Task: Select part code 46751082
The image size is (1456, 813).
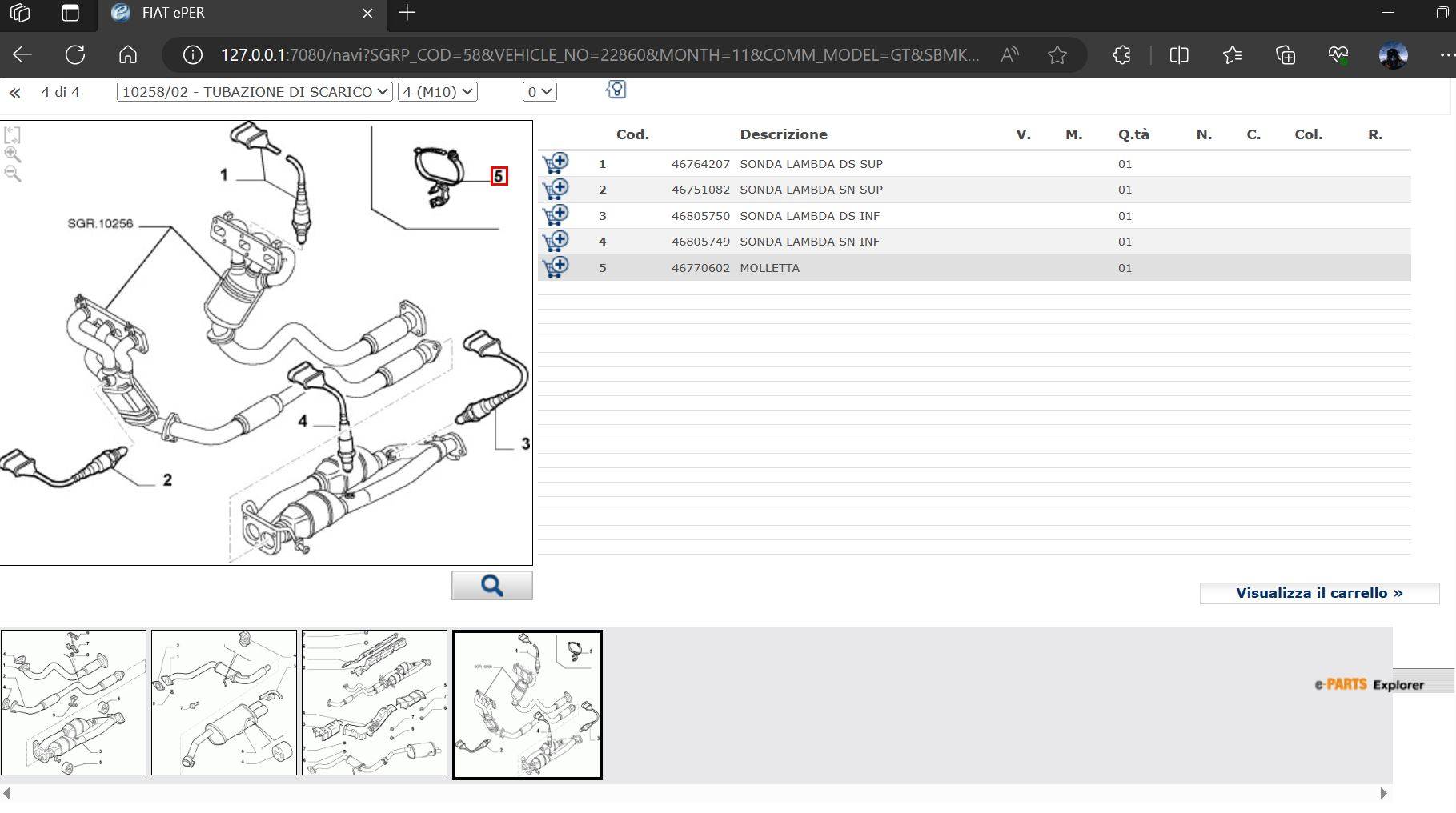Action: tap(700, 190)
